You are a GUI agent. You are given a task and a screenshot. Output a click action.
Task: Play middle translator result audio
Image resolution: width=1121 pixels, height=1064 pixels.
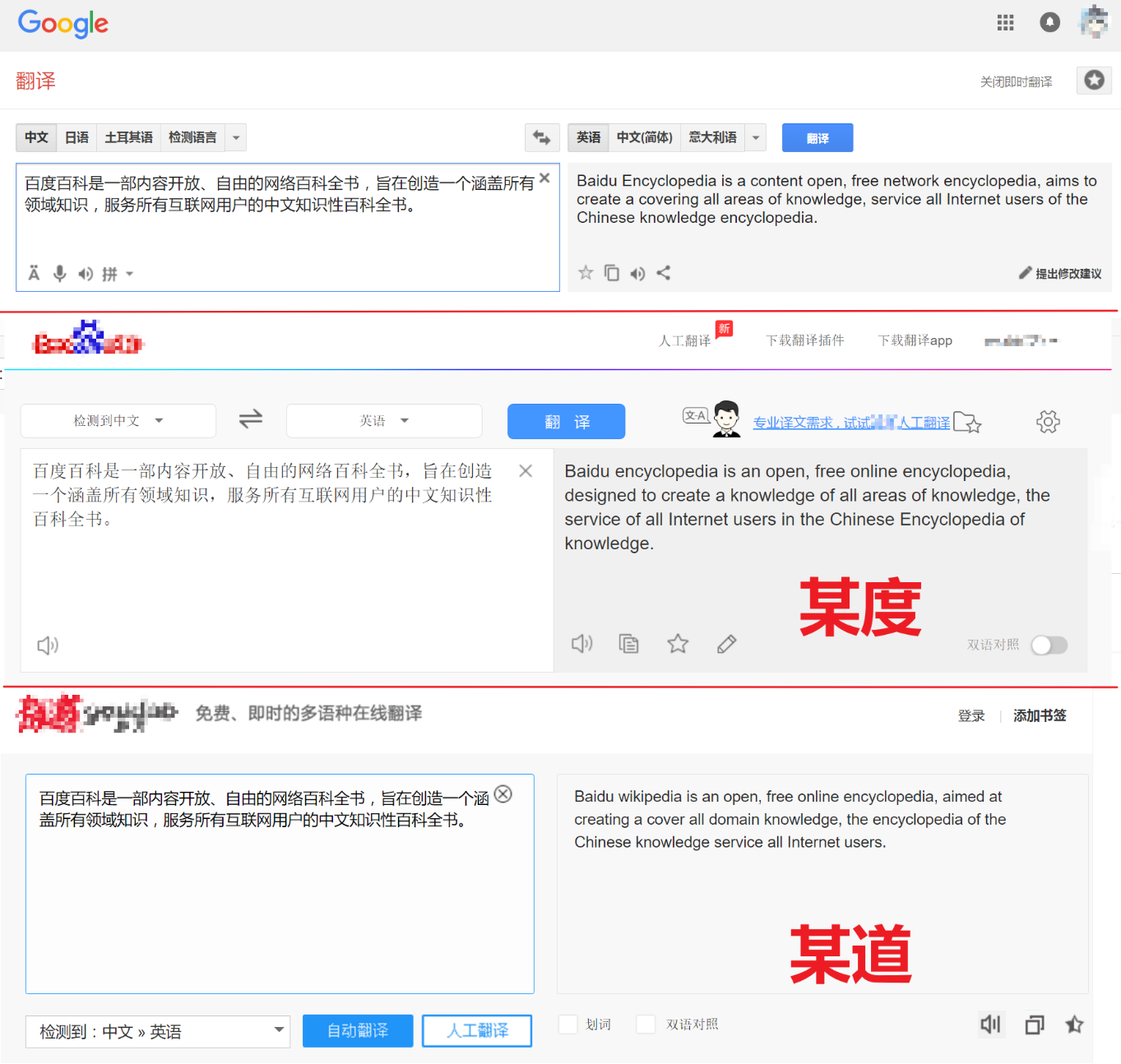click(582, 643)
